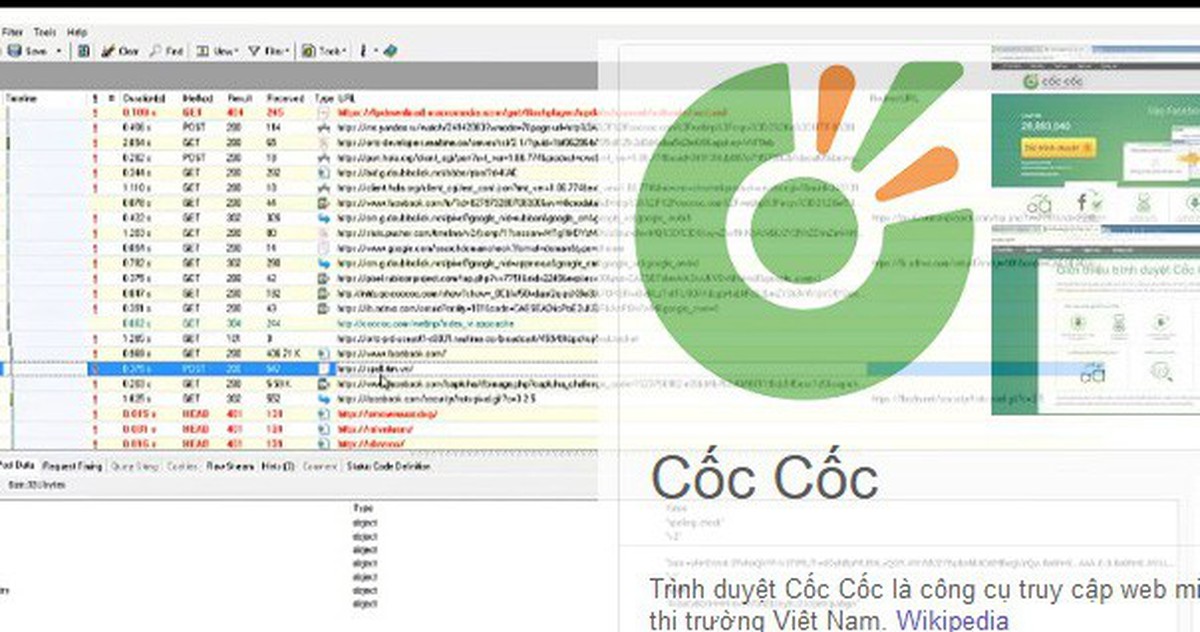The image size is (1200, 632).
Task: Switch to the Status Code Definition tab
Action: point(387,466)
